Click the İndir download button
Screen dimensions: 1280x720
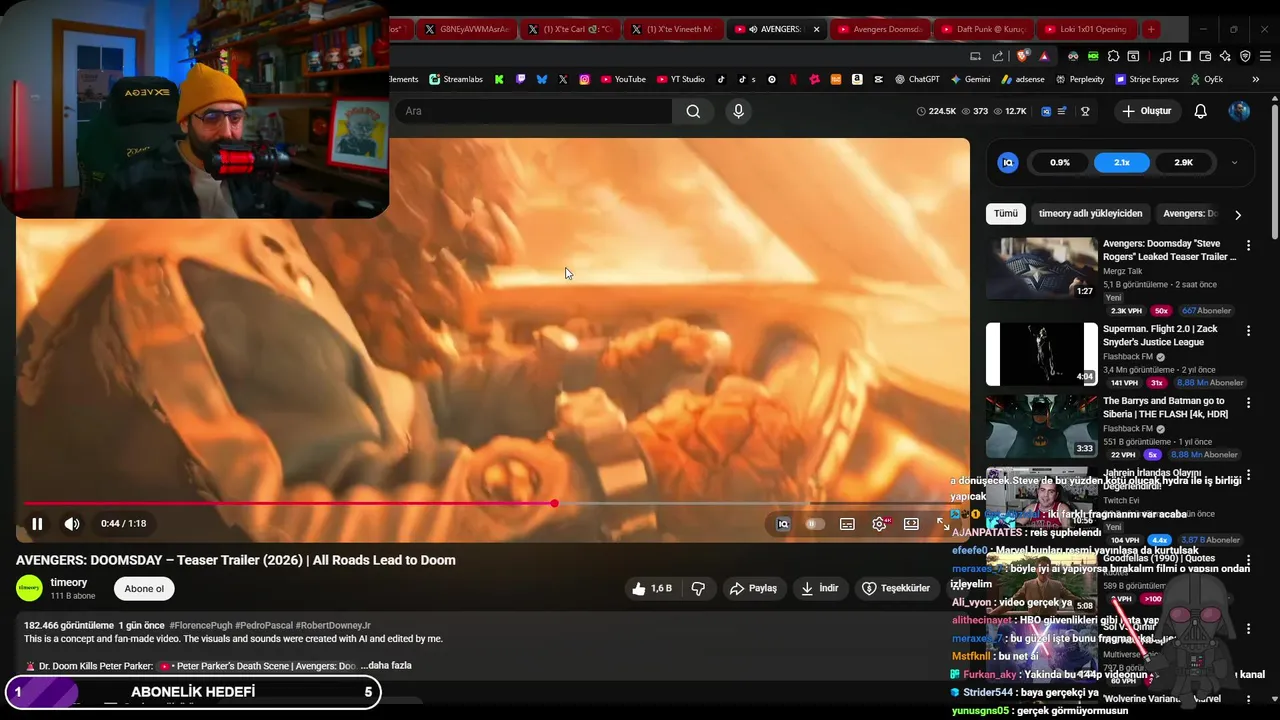tap(819, 589)
